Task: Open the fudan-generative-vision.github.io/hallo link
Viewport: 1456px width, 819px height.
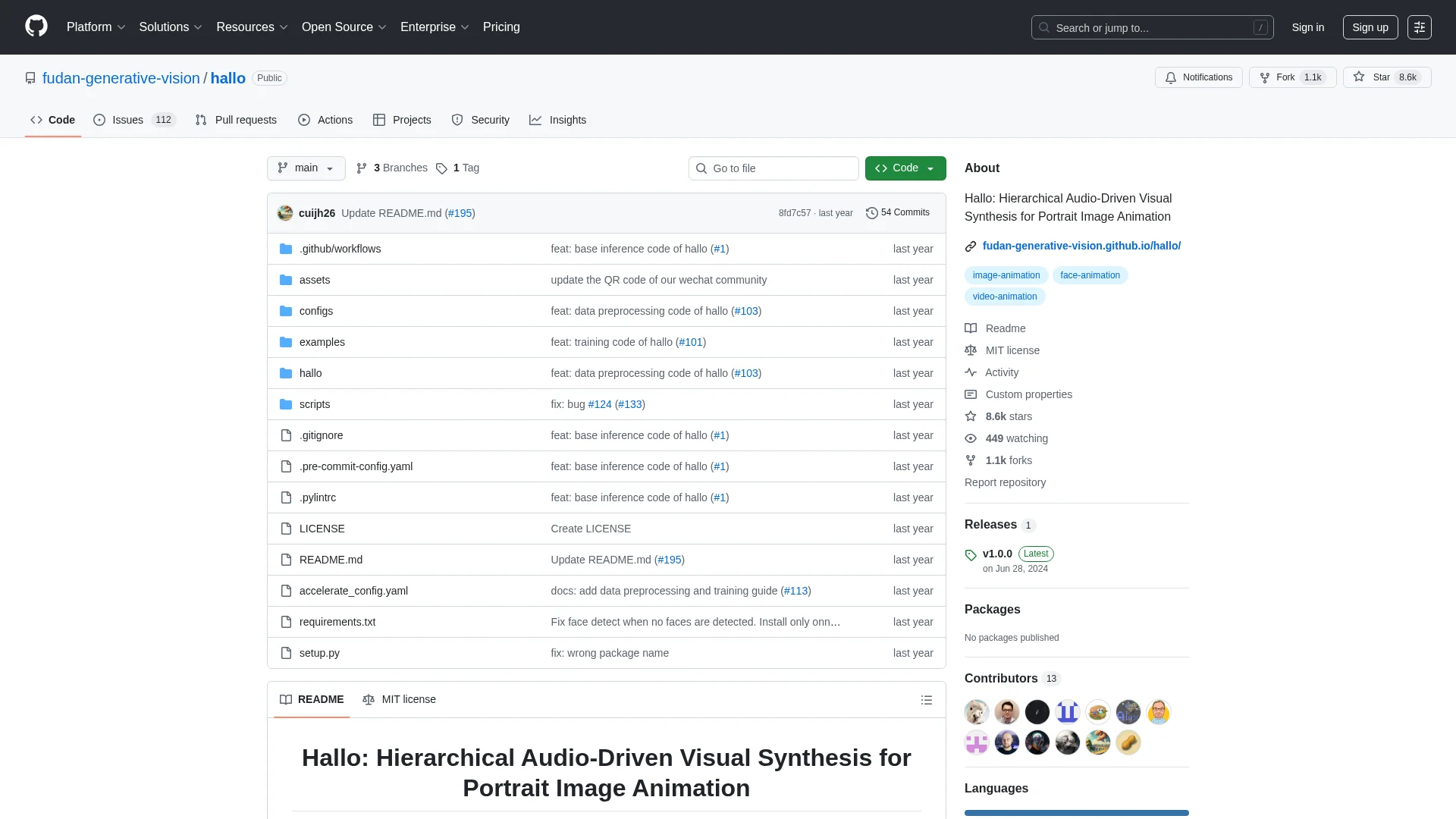Action: tap(1081, 246)
